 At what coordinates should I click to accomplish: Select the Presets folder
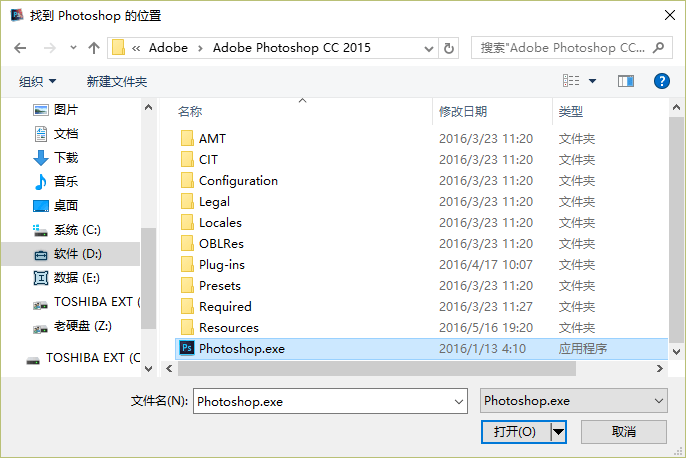click(220, 286)
